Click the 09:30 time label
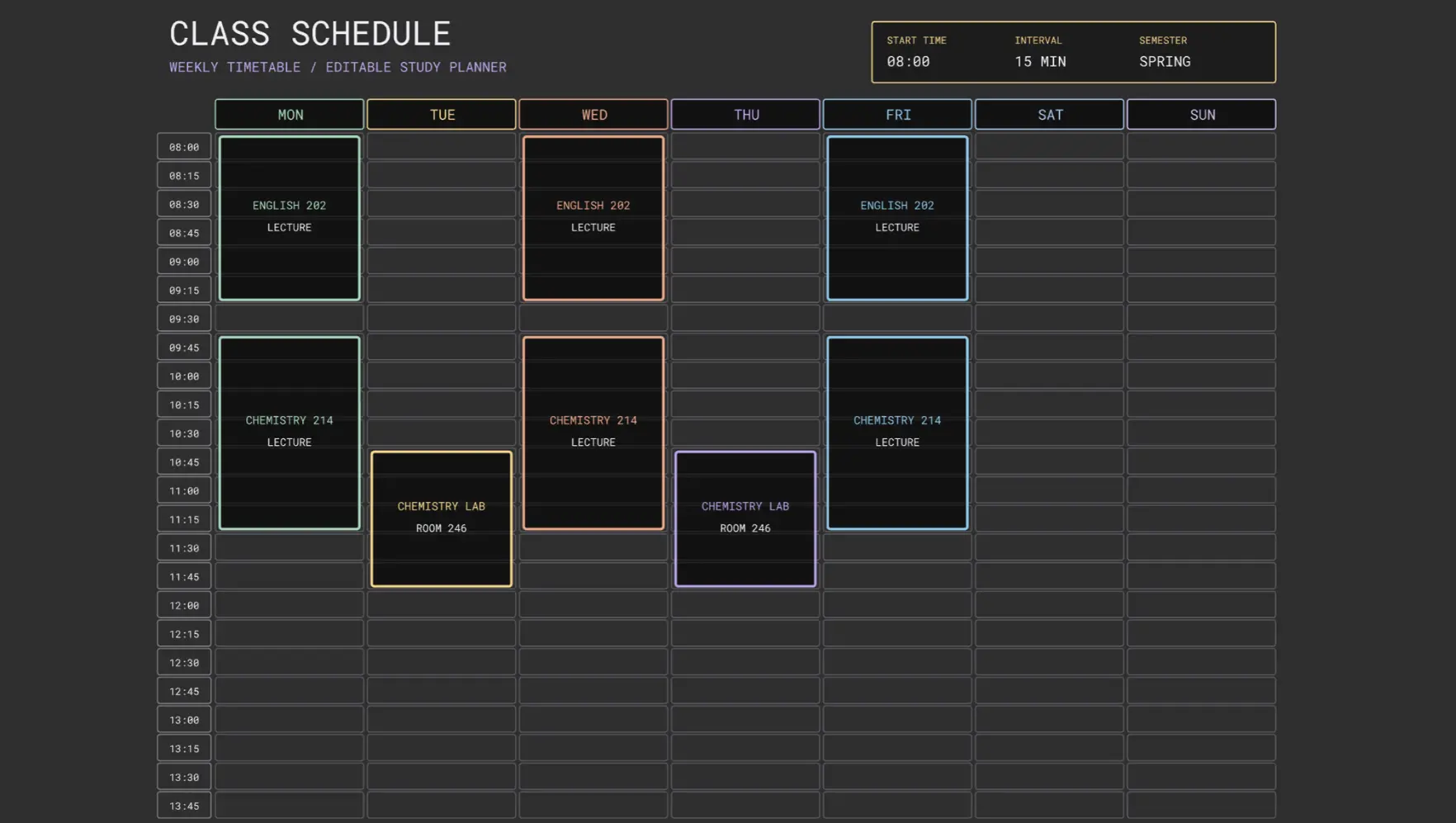Screen dimensions: 1456x823 point(184,319)
